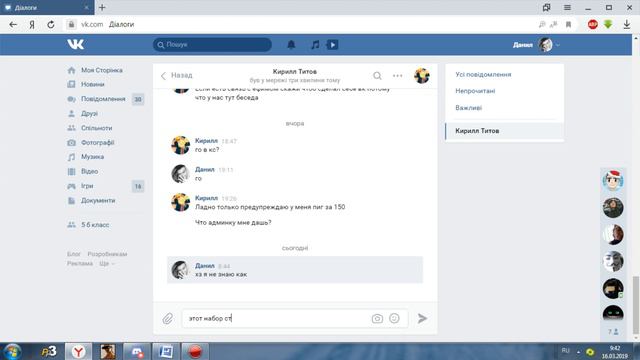Open the Word-like app in taskbar

[x=166, y=351]
